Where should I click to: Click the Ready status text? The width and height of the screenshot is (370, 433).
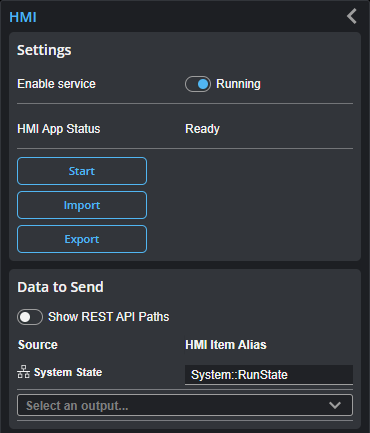coord(202,129)
